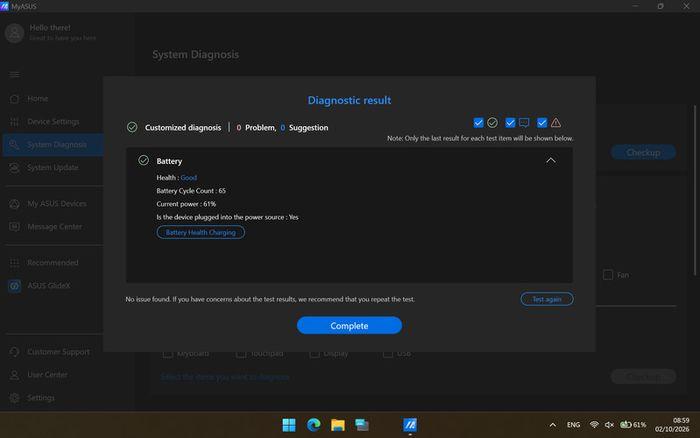Open the Windows Start menu icon
Viewport: 700px width, 438px height.
click(x=289, y=425)
